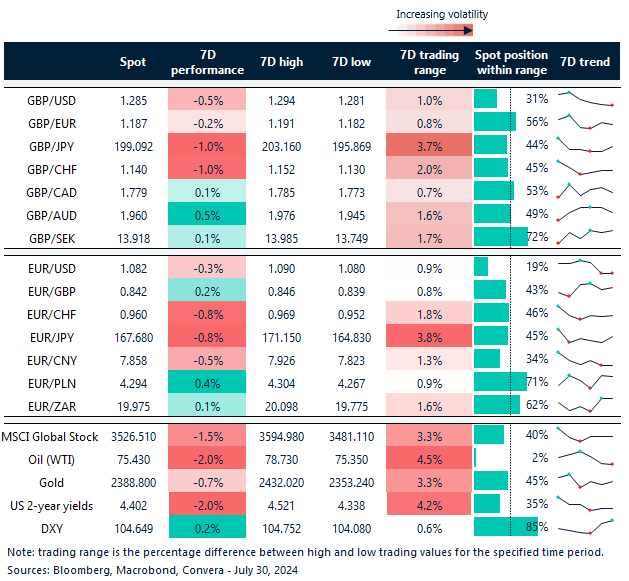Click the 7D performance column header
This screenshot has height=581, width=629.
coord(207,62)
